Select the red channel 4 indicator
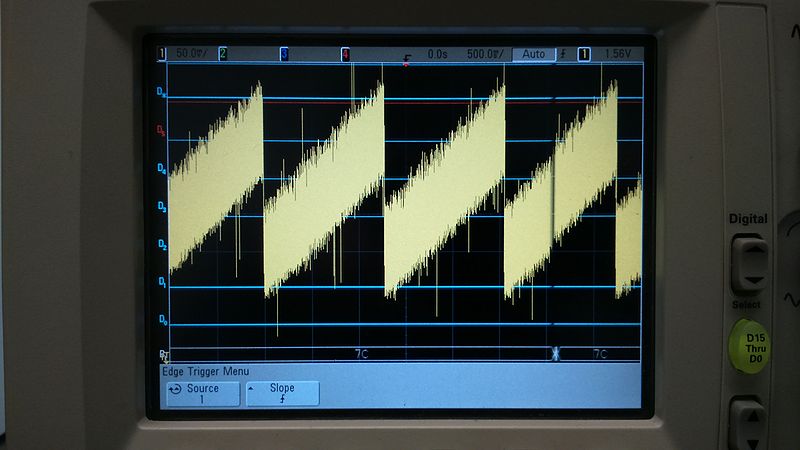Image resolution: width=800 pixels, height=450 pixels. point(345,54)
